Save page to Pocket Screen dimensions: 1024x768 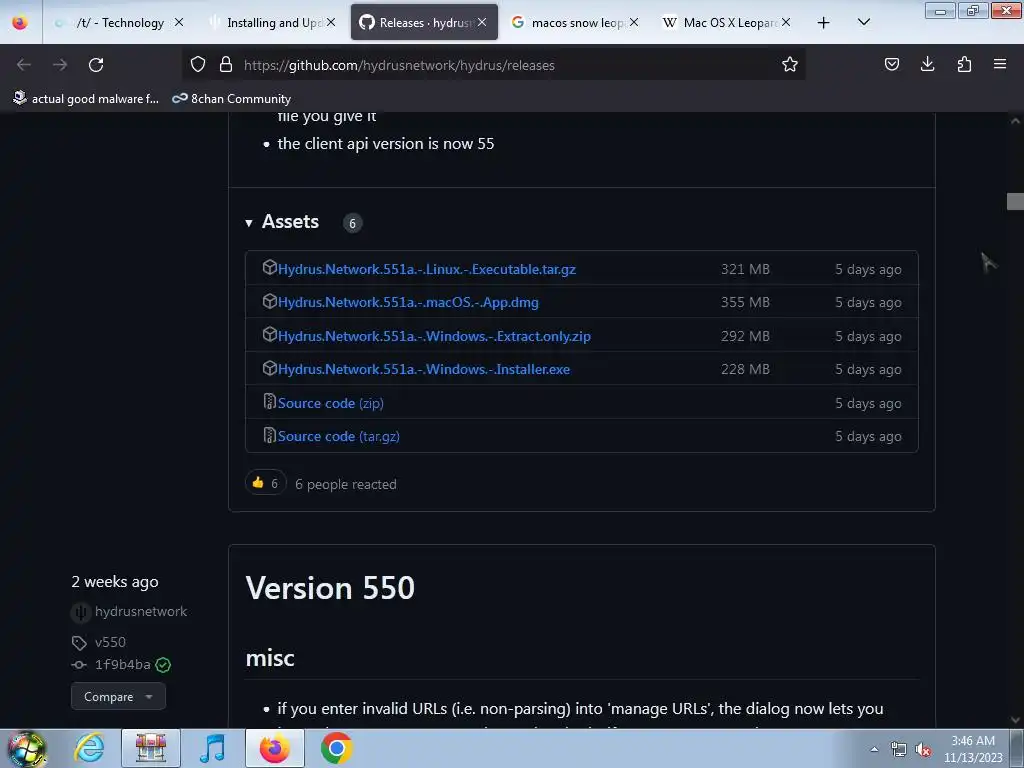pyautogui.click(x=891, y=64)
